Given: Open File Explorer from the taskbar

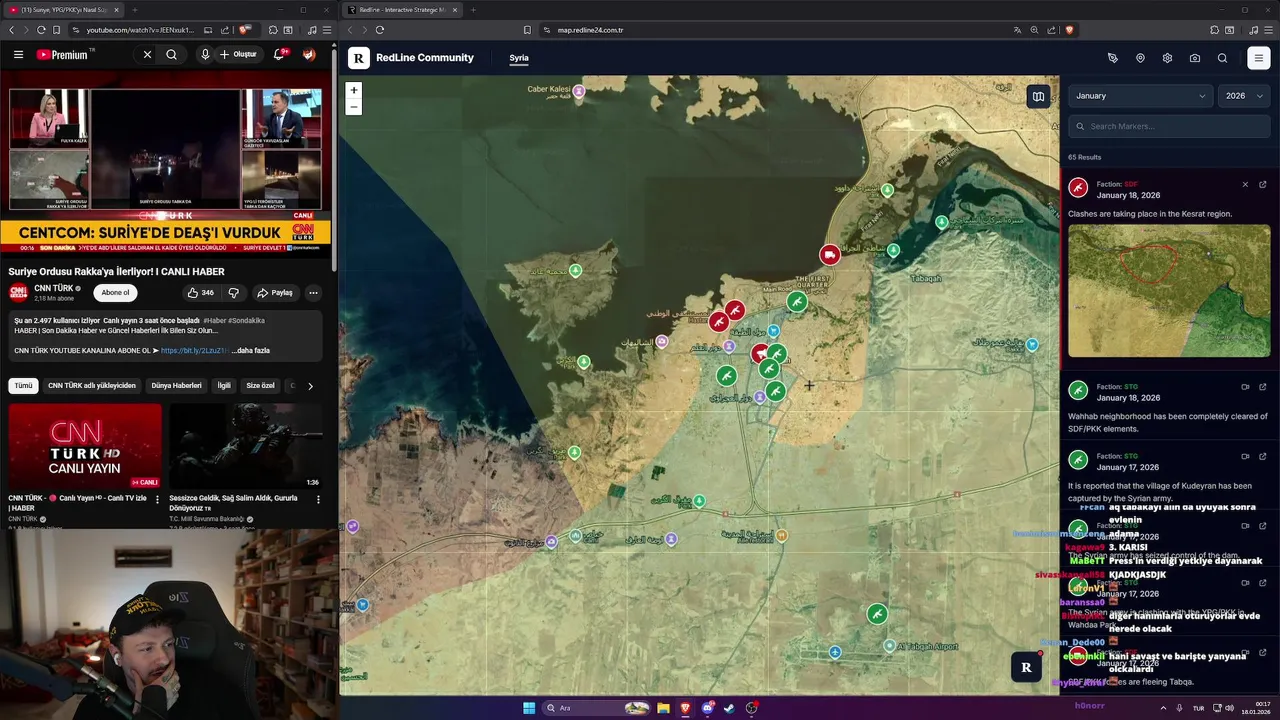Looking at the screenshot, I should pos(663,708).
